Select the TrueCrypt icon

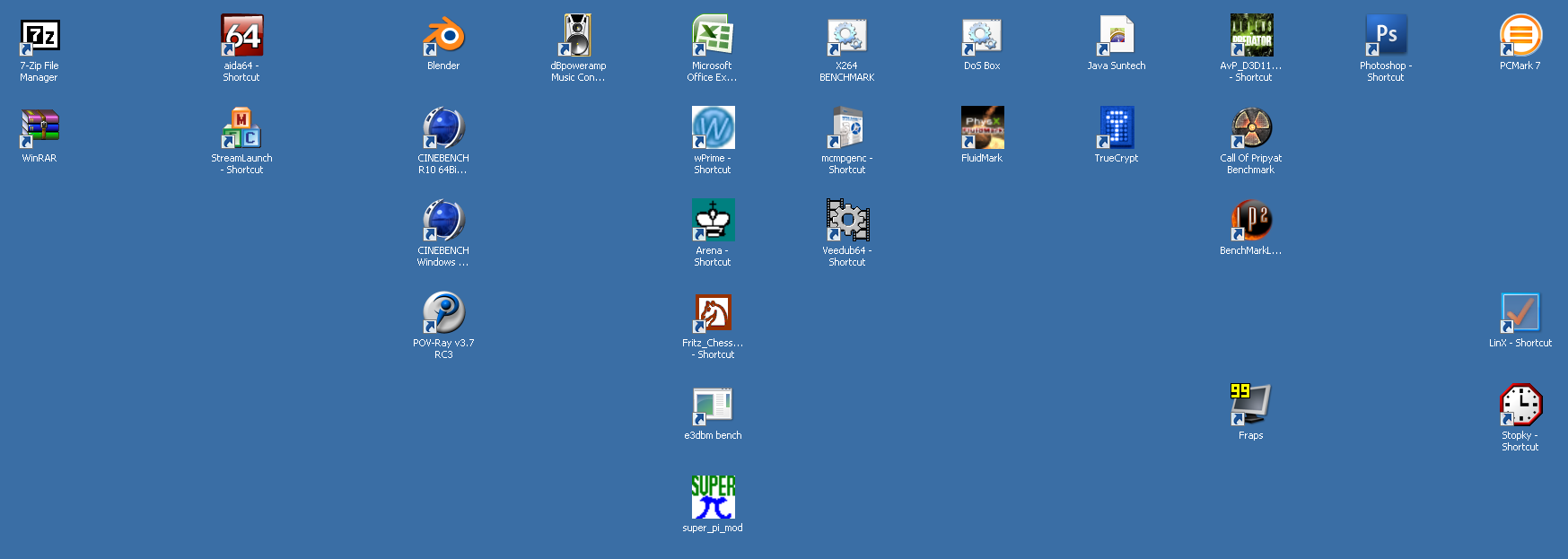coord(1117,128)
